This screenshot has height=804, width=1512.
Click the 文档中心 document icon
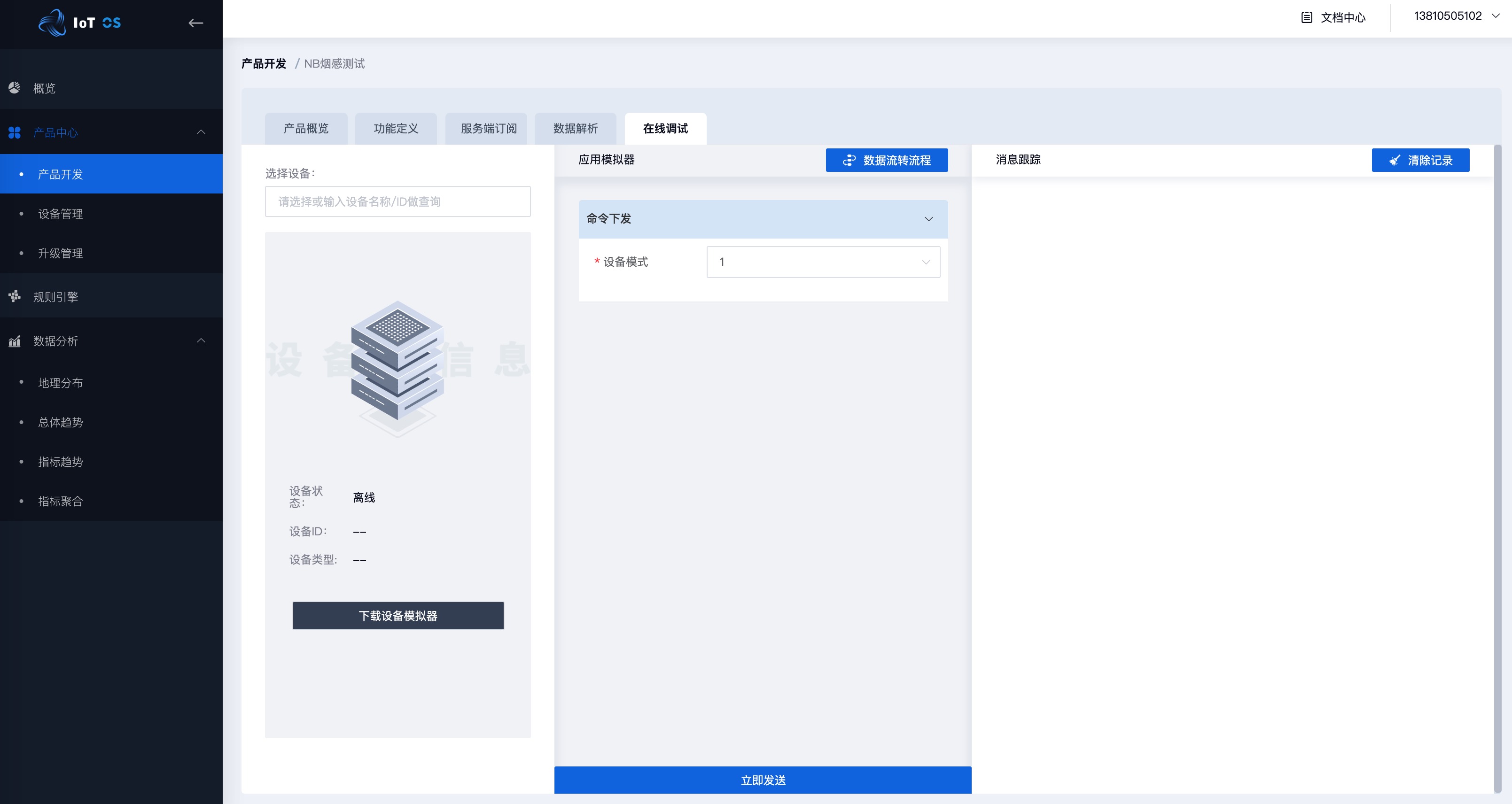tap(1307, 17)
